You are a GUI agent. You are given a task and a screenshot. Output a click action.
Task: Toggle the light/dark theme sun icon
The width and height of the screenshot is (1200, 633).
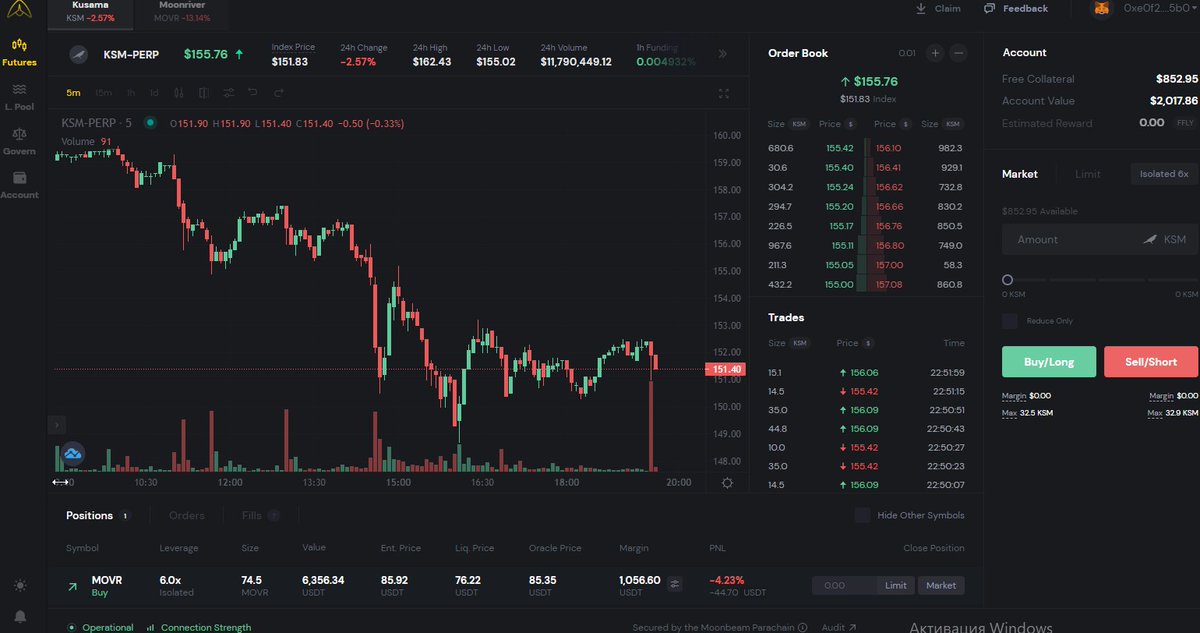(20, 585)
